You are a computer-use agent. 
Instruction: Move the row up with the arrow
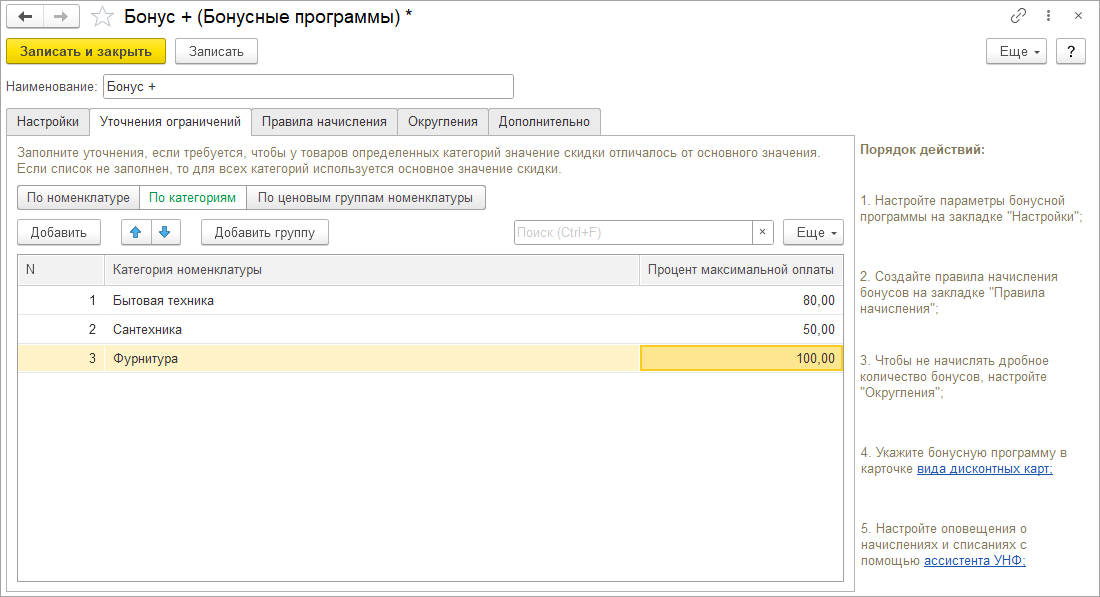pyautogui.click(x=135, y=233)
